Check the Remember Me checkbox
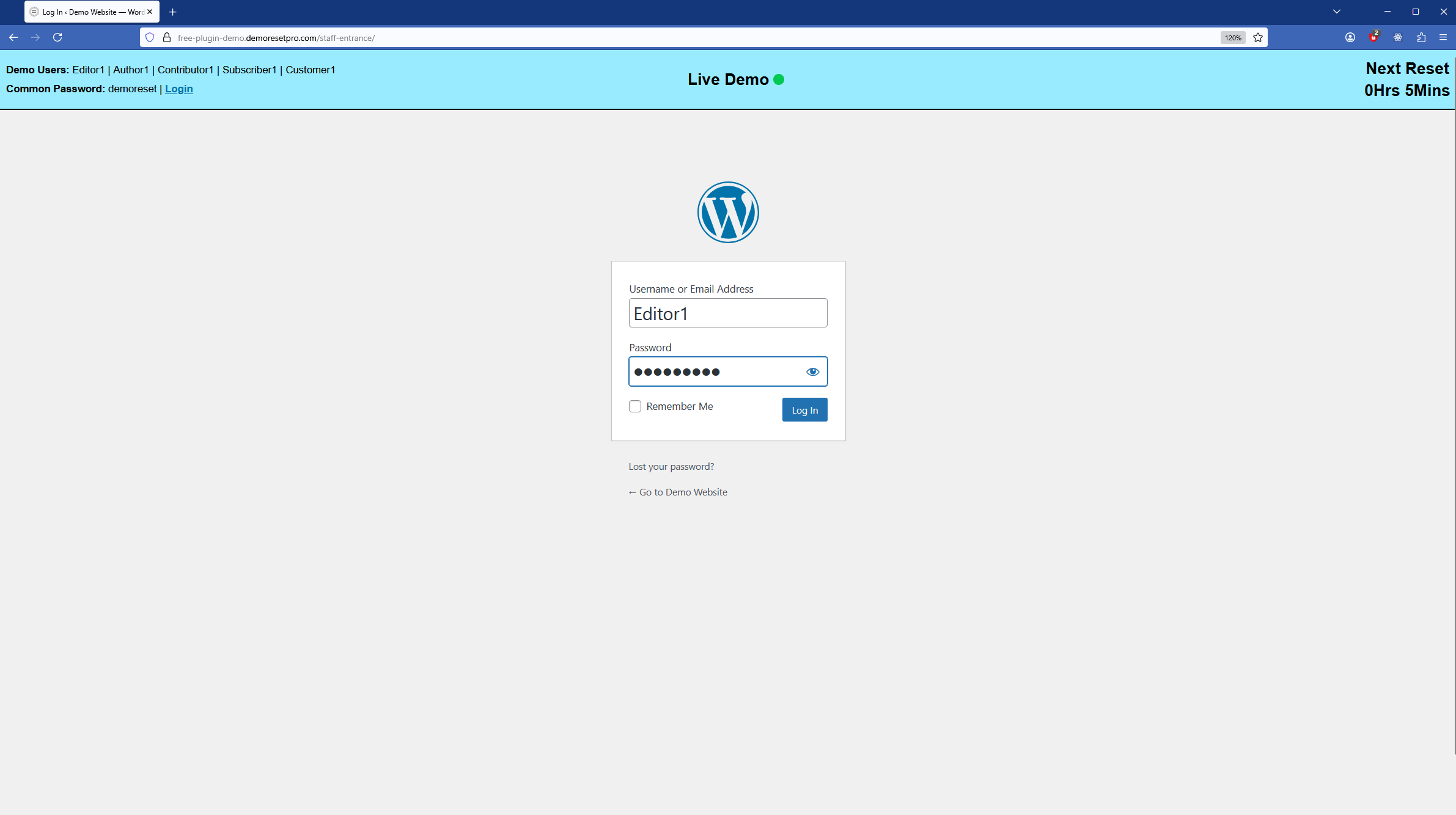 pyautogui.click(x=635, y=406)
